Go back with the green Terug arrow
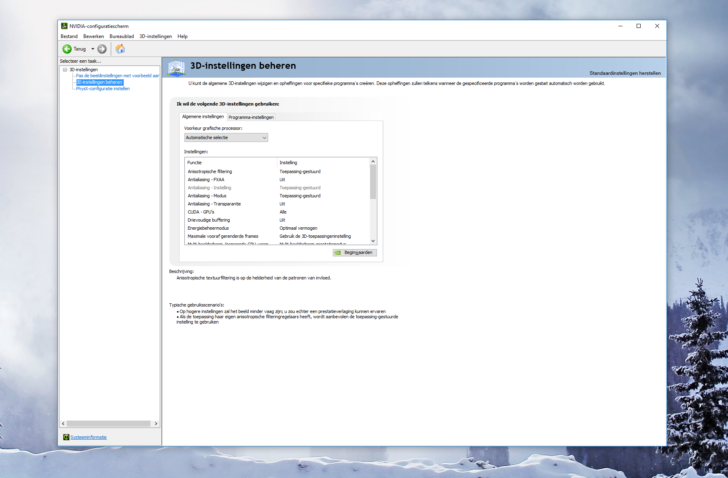 coord(67,49)
